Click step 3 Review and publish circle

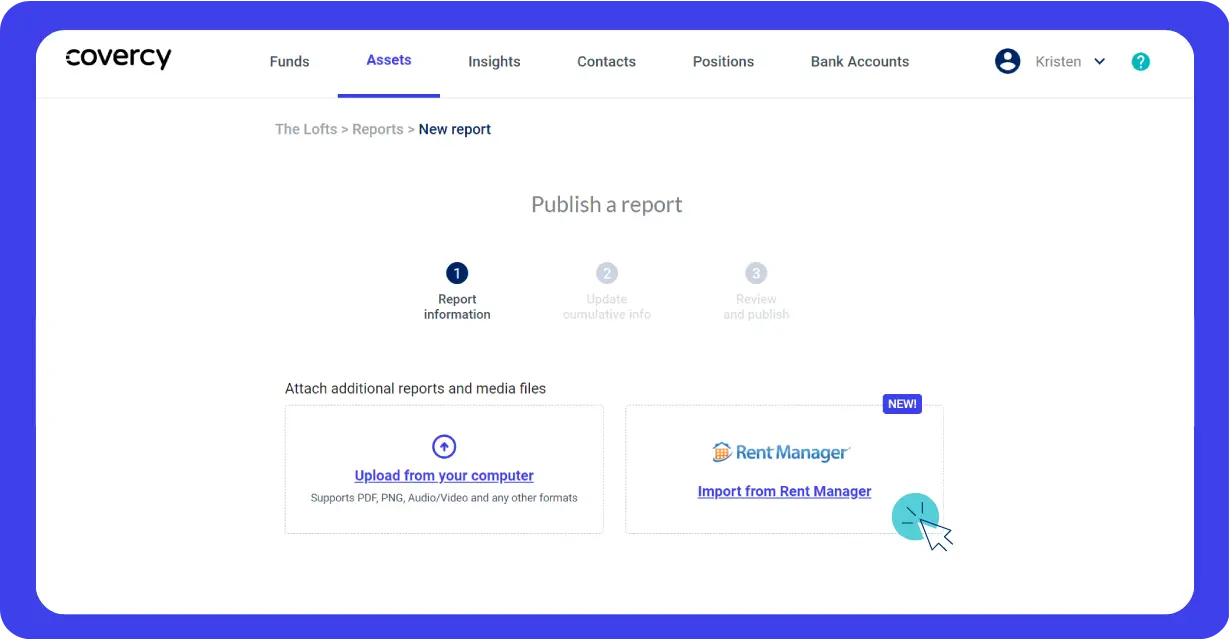tap(755, 272)
